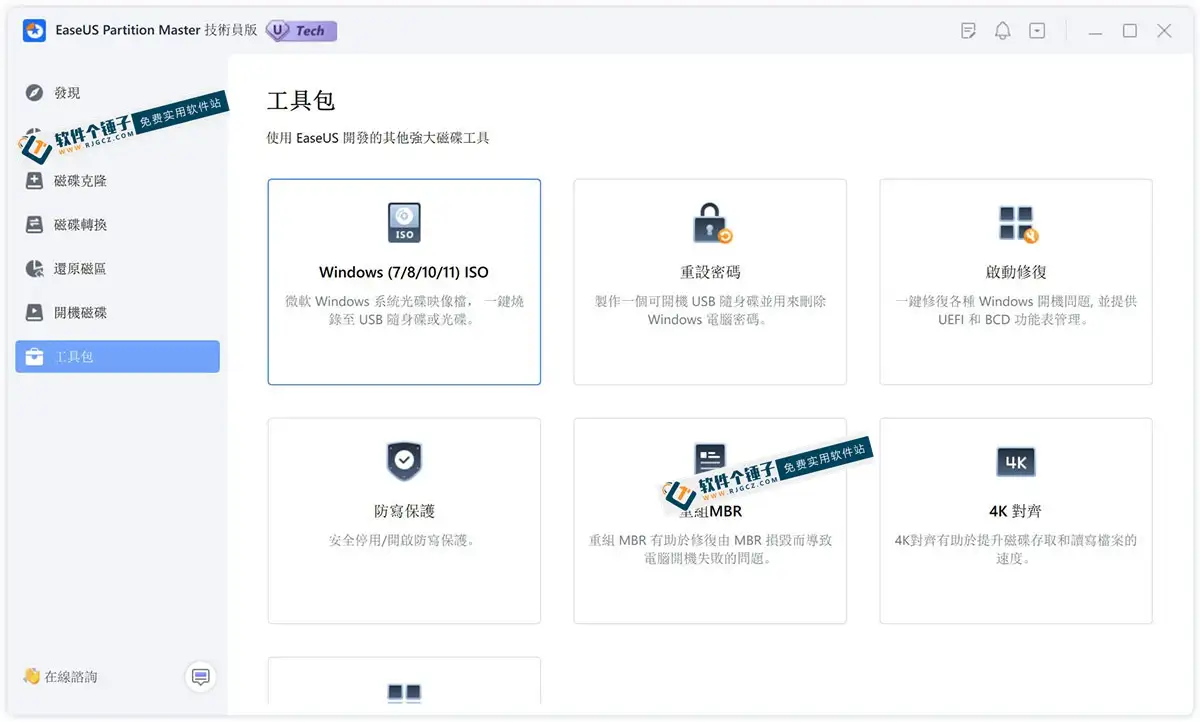Click the pie-chart icon beside 還原磁區
1200x722 pixels.
coord(35,269)
